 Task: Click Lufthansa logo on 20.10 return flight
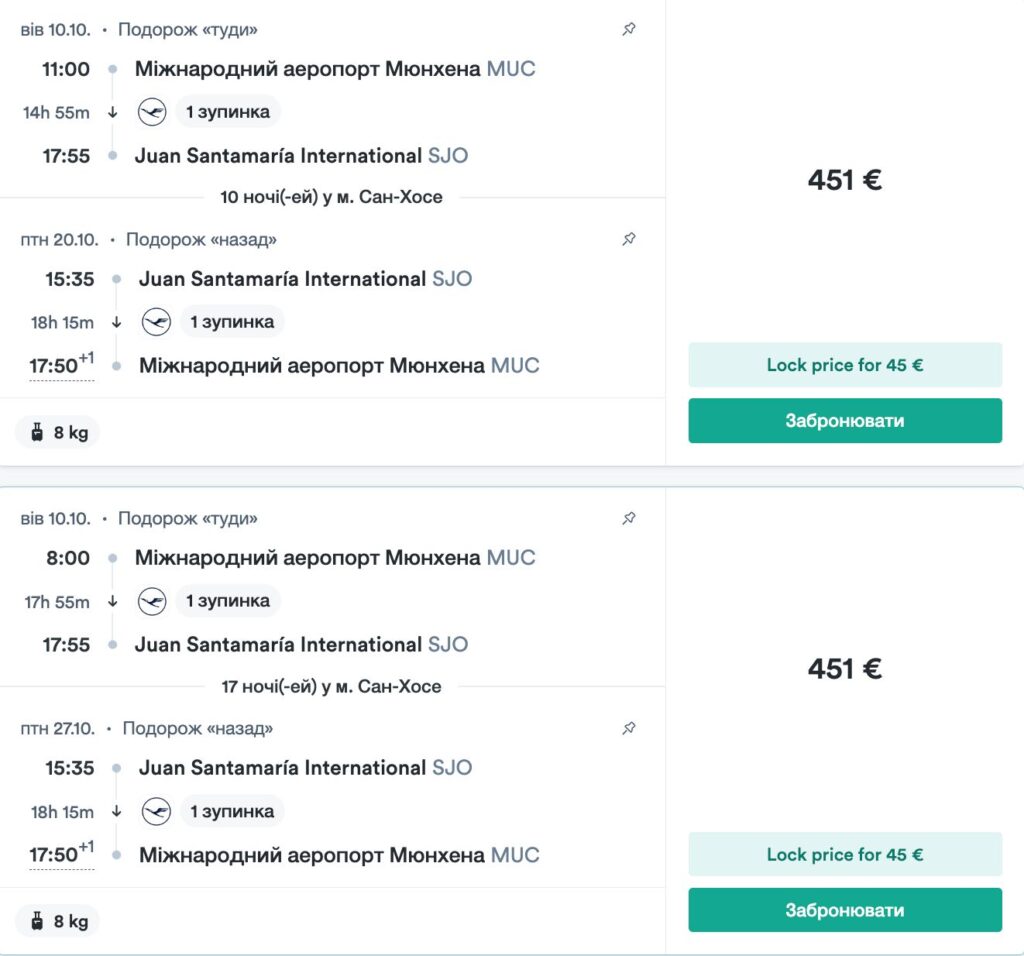pyautogui.click(x=156, y=322)
